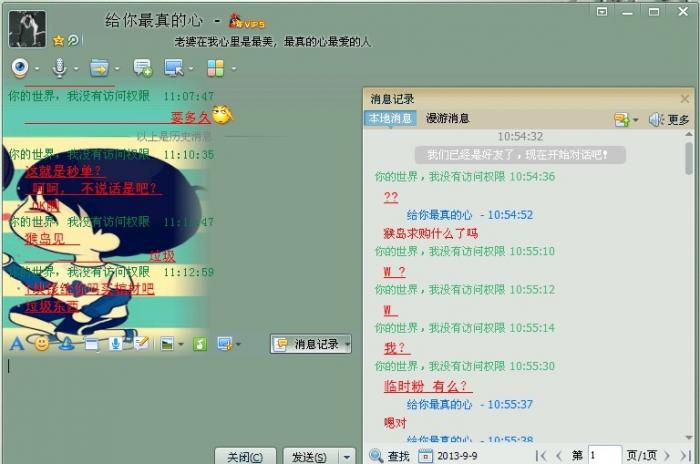The height and width of the screenshot is (464, 700).
Task: Open the star level icon under name
Action: pyautogui.click(x=58, y=41)
